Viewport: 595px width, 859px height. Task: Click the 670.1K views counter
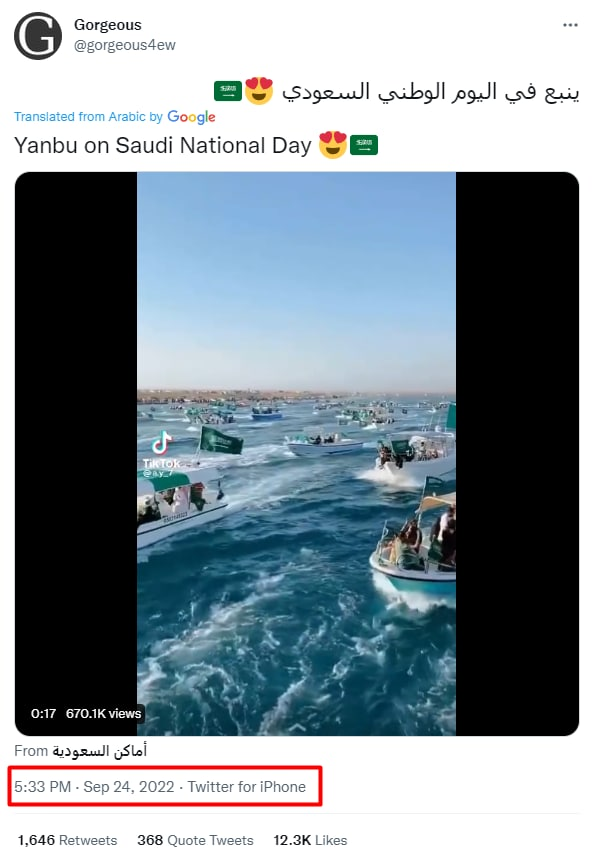pos(104,713)
